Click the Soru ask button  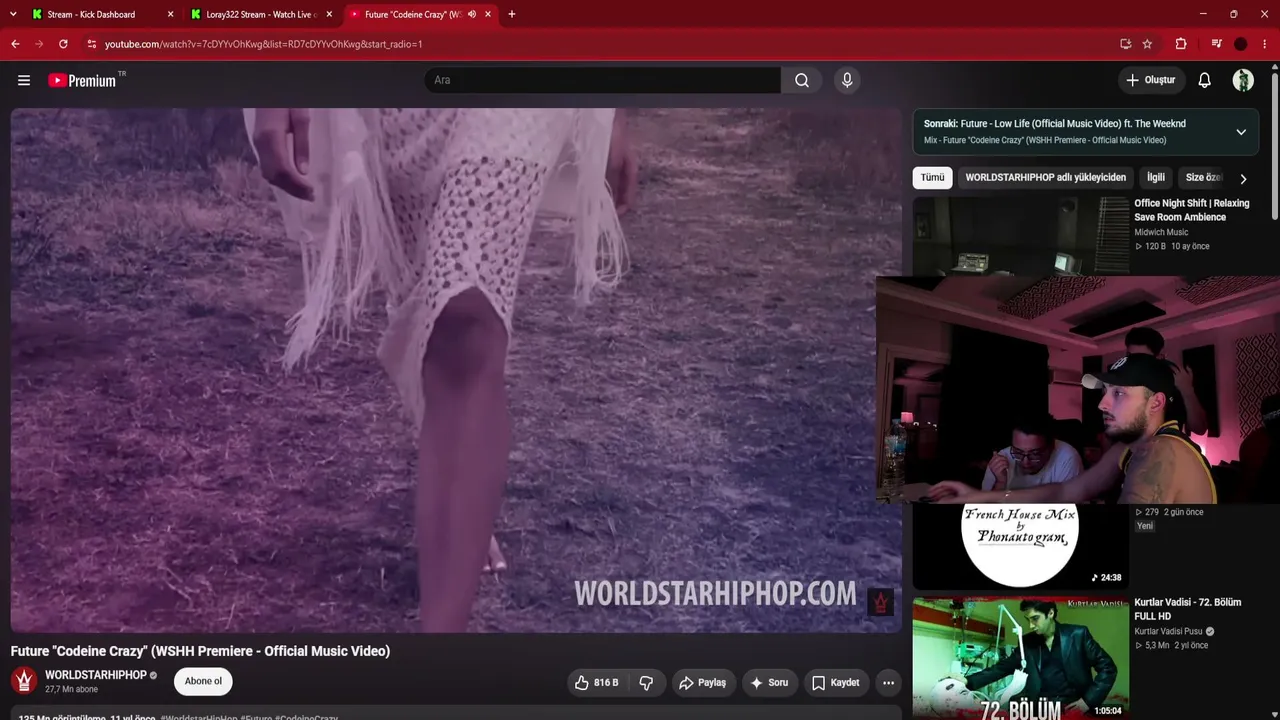click(770, 683)
